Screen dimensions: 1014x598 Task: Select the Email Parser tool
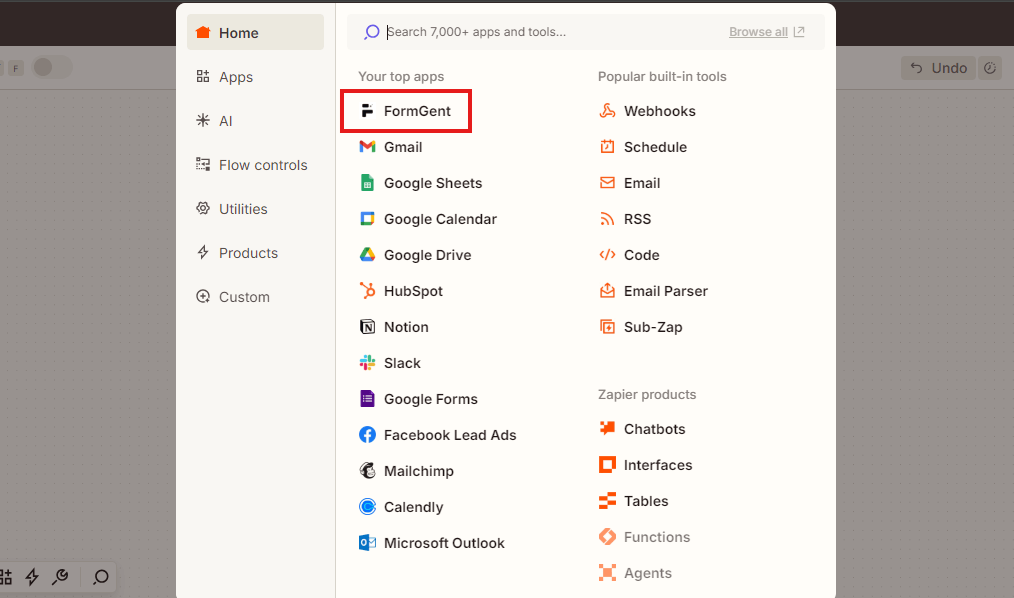coord(653,292)
